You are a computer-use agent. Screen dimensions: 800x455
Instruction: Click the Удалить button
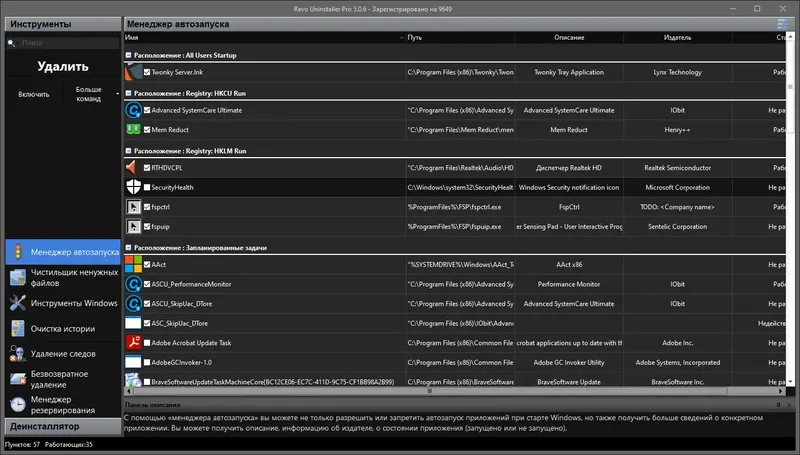coord(63,66)
